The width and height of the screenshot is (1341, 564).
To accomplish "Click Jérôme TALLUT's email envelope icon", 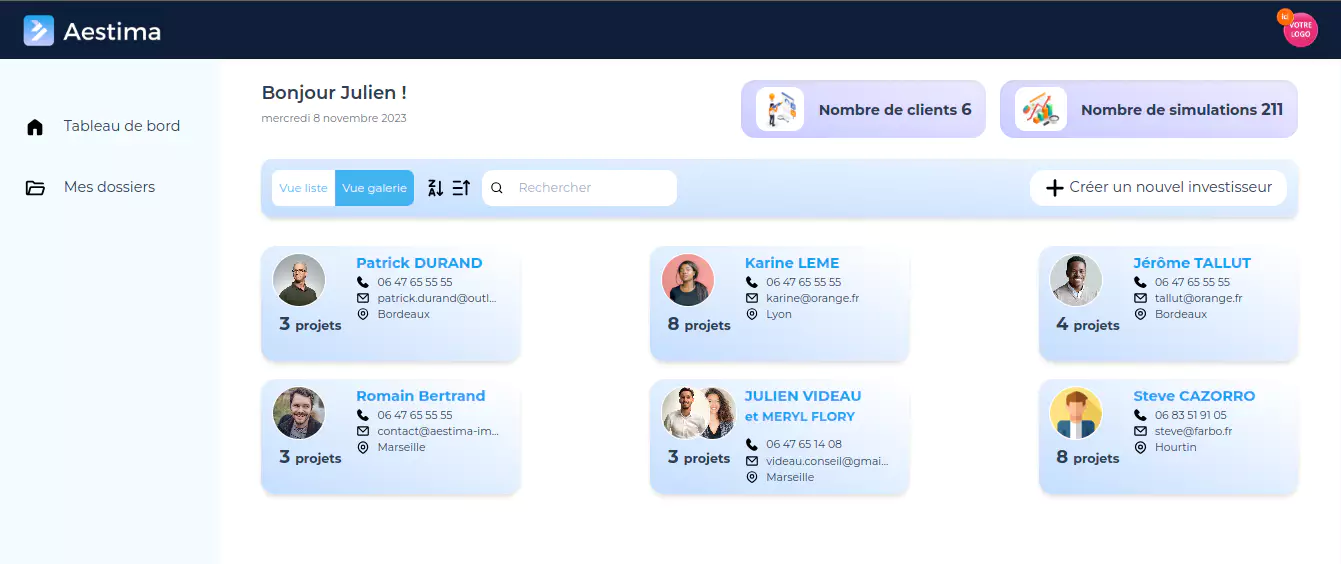I will point(1140,298).
